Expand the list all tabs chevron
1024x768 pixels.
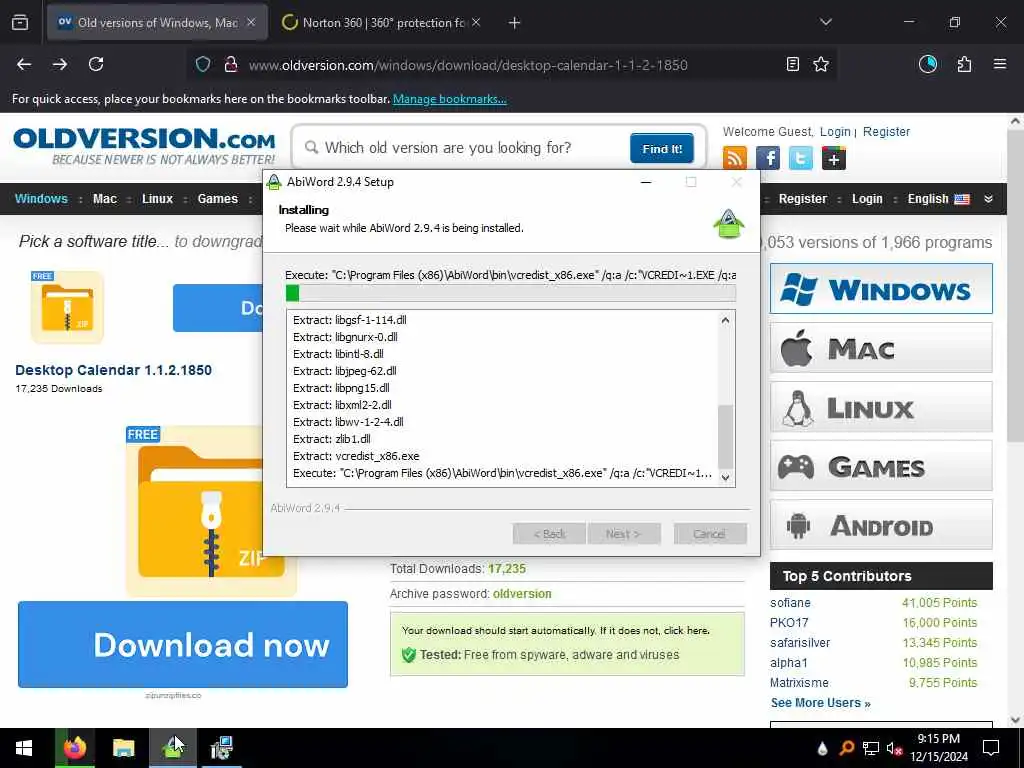point(825,22)
